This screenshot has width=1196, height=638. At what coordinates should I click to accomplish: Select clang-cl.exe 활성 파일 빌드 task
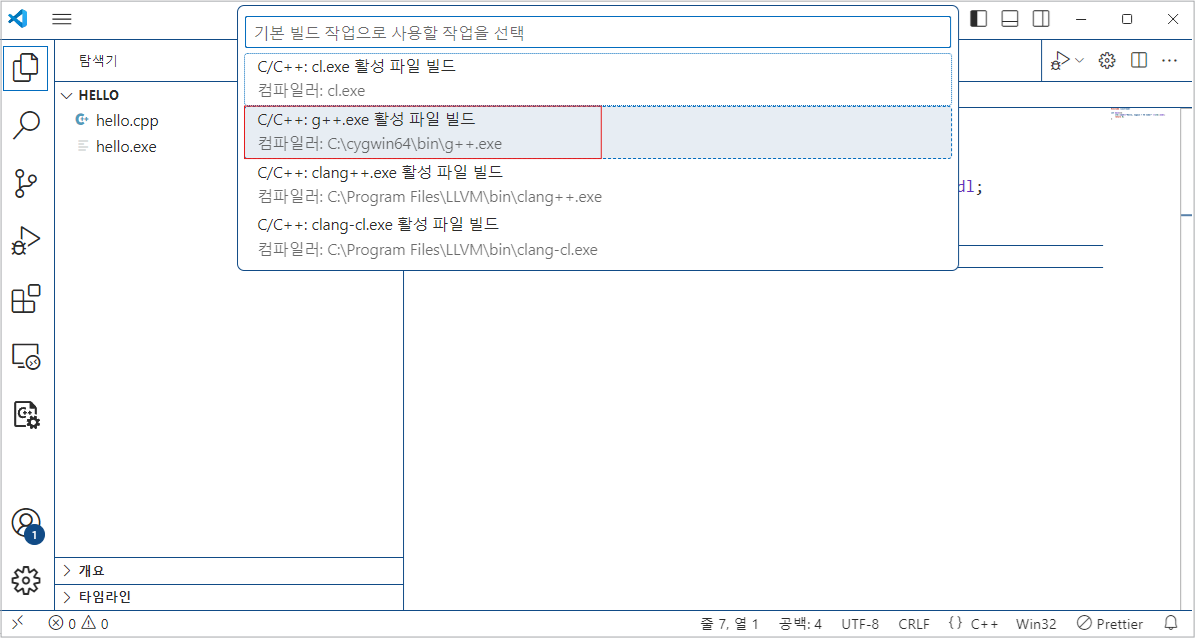tap(598, 237)
